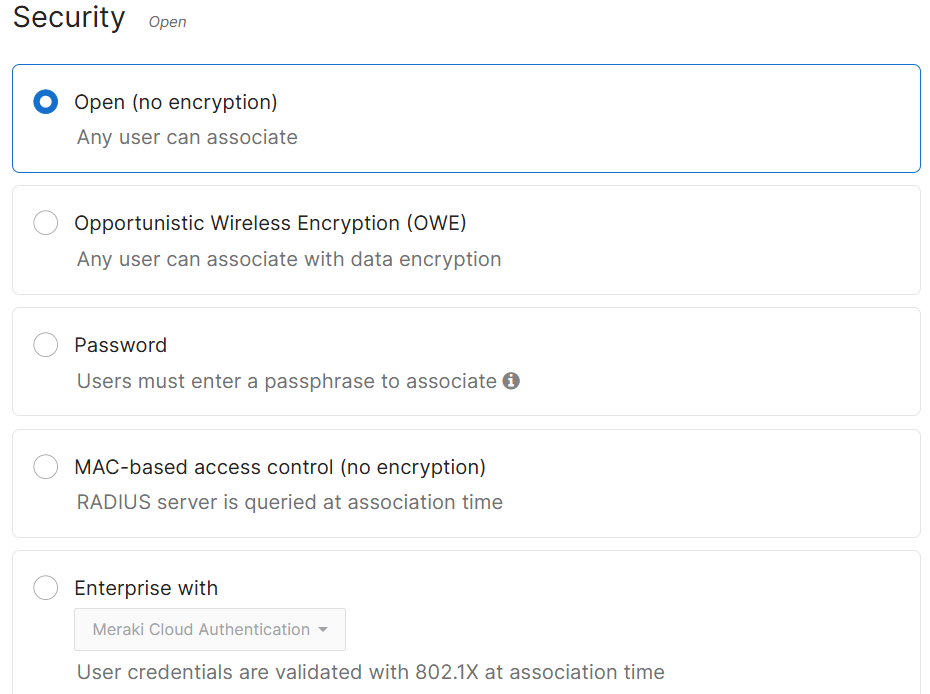This screenshot has height=694, width=930.
Task: Select the Open (no encryption) radio button
Action: tap(46, 101)
